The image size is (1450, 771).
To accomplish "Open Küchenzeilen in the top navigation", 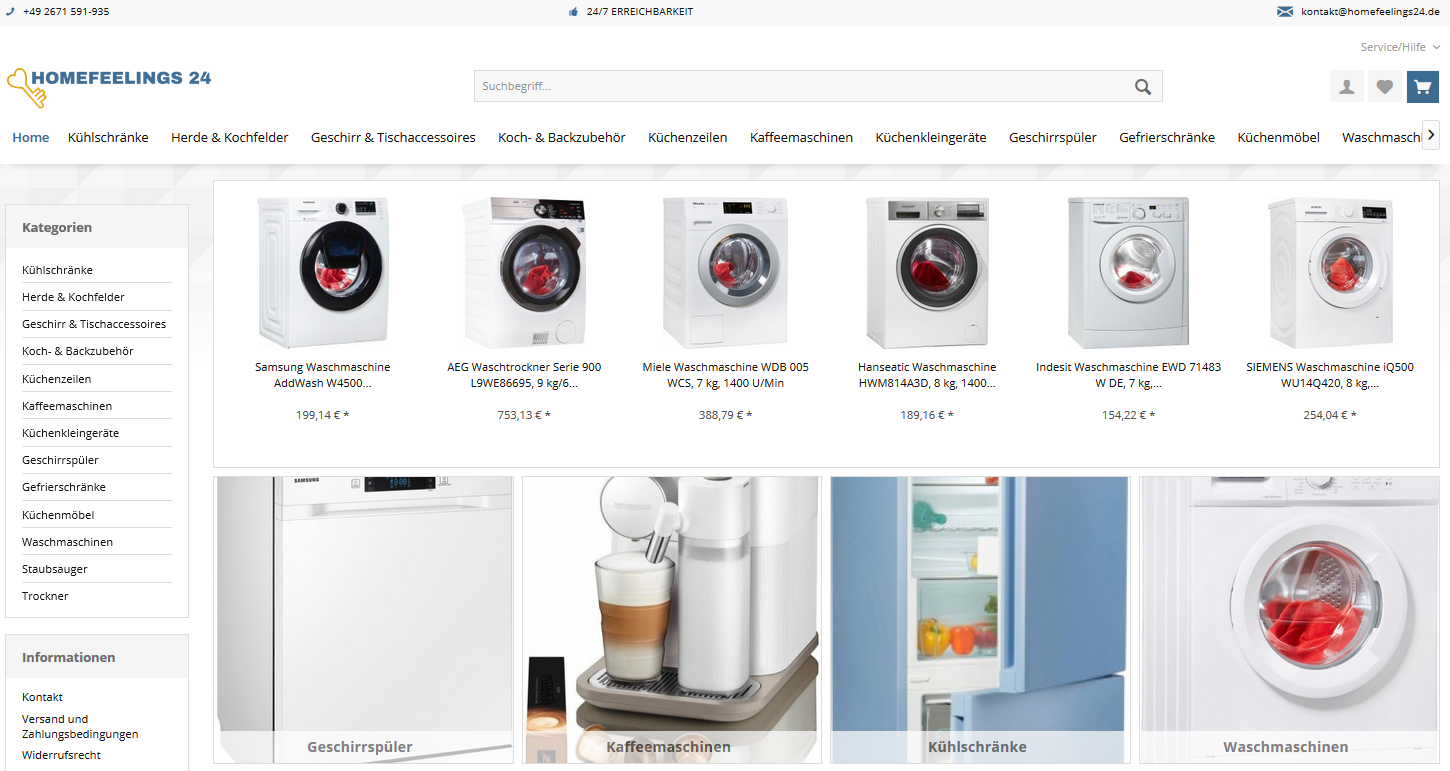I will point(688,138).
